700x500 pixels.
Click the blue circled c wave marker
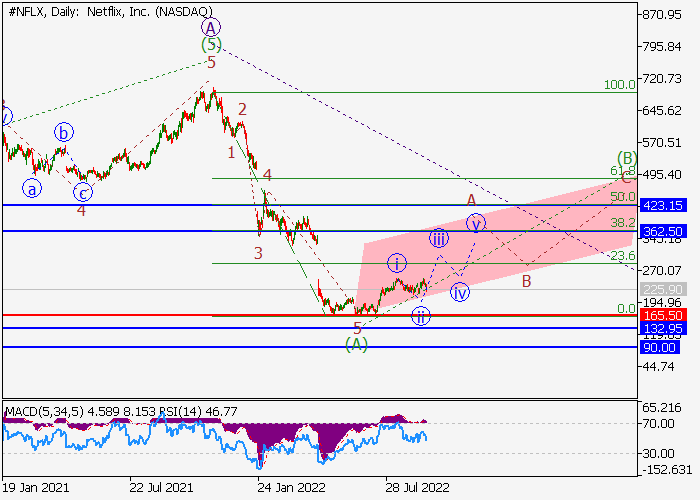tap(84, 193)
